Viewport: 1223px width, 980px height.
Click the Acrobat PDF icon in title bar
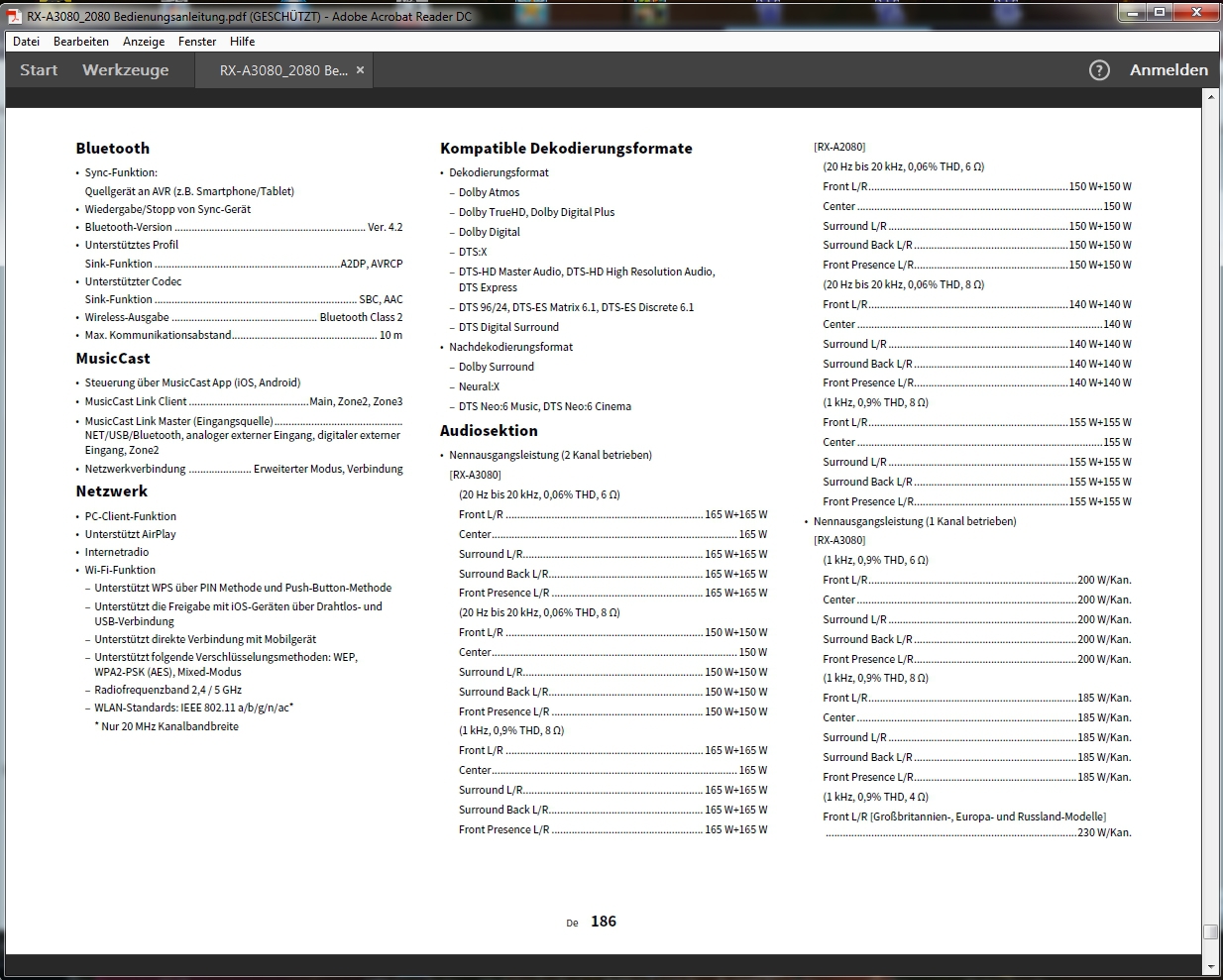tap(14, 16)
